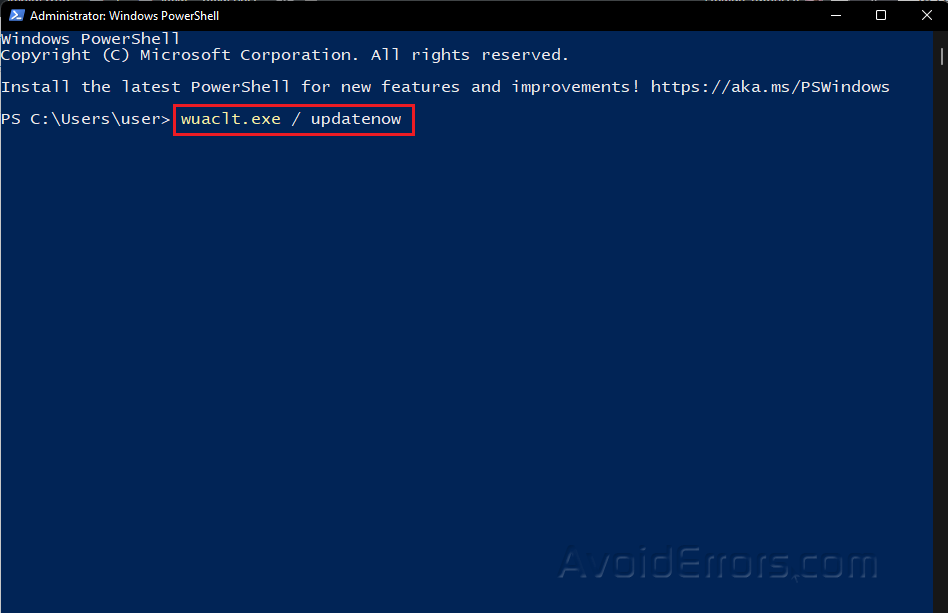Click the "Administrator: Windows PowerShell" title text

[x=125, y=16]
